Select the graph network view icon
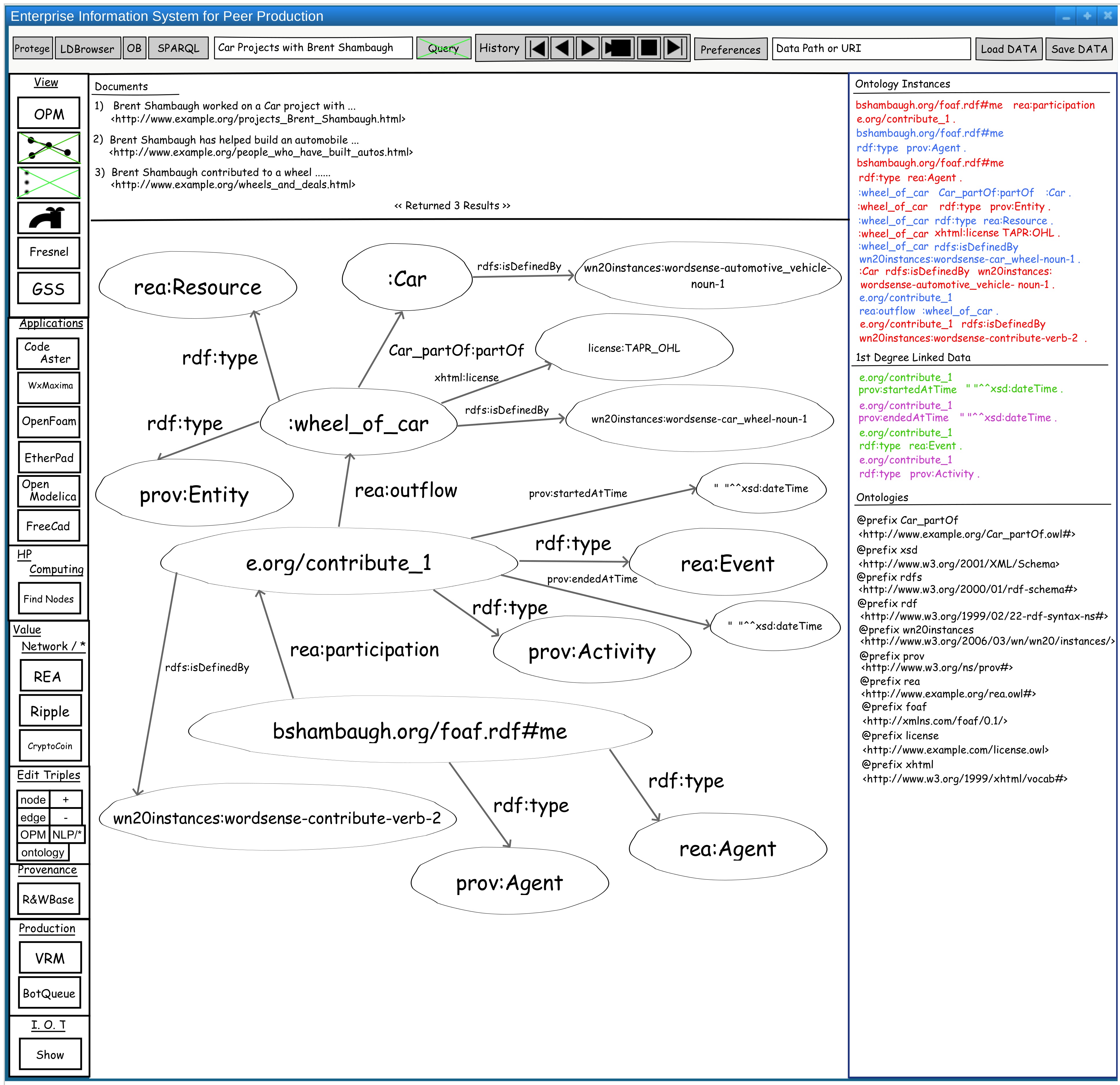Image resolution: width=1120 pixels, height=1085 pixels. 49,147
